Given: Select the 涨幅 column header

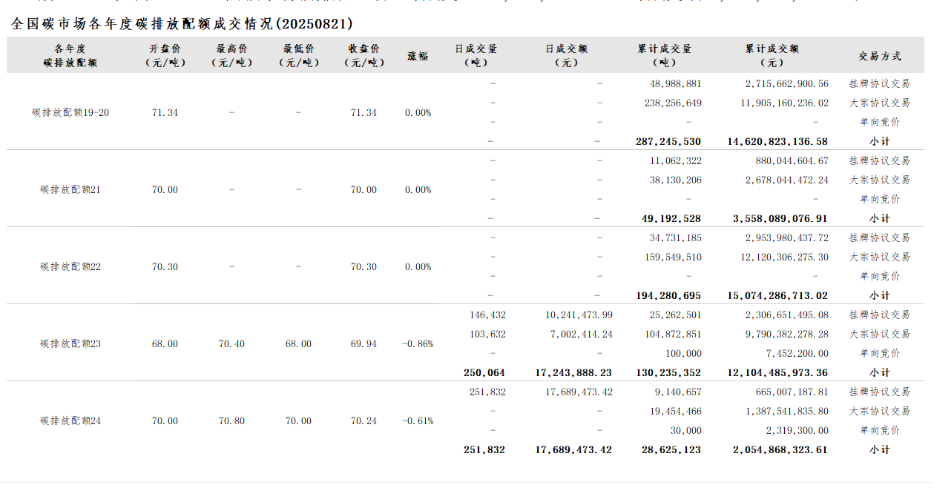Looking at the screenshot, I should [x=418, y=55].
